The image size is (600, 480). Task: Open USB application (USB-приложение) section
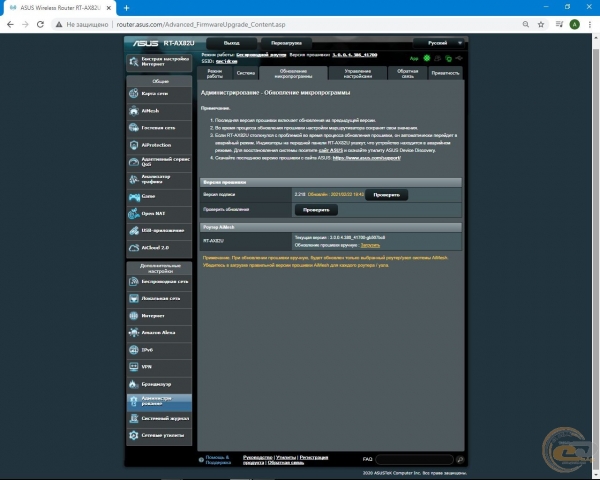coord(159,230)
